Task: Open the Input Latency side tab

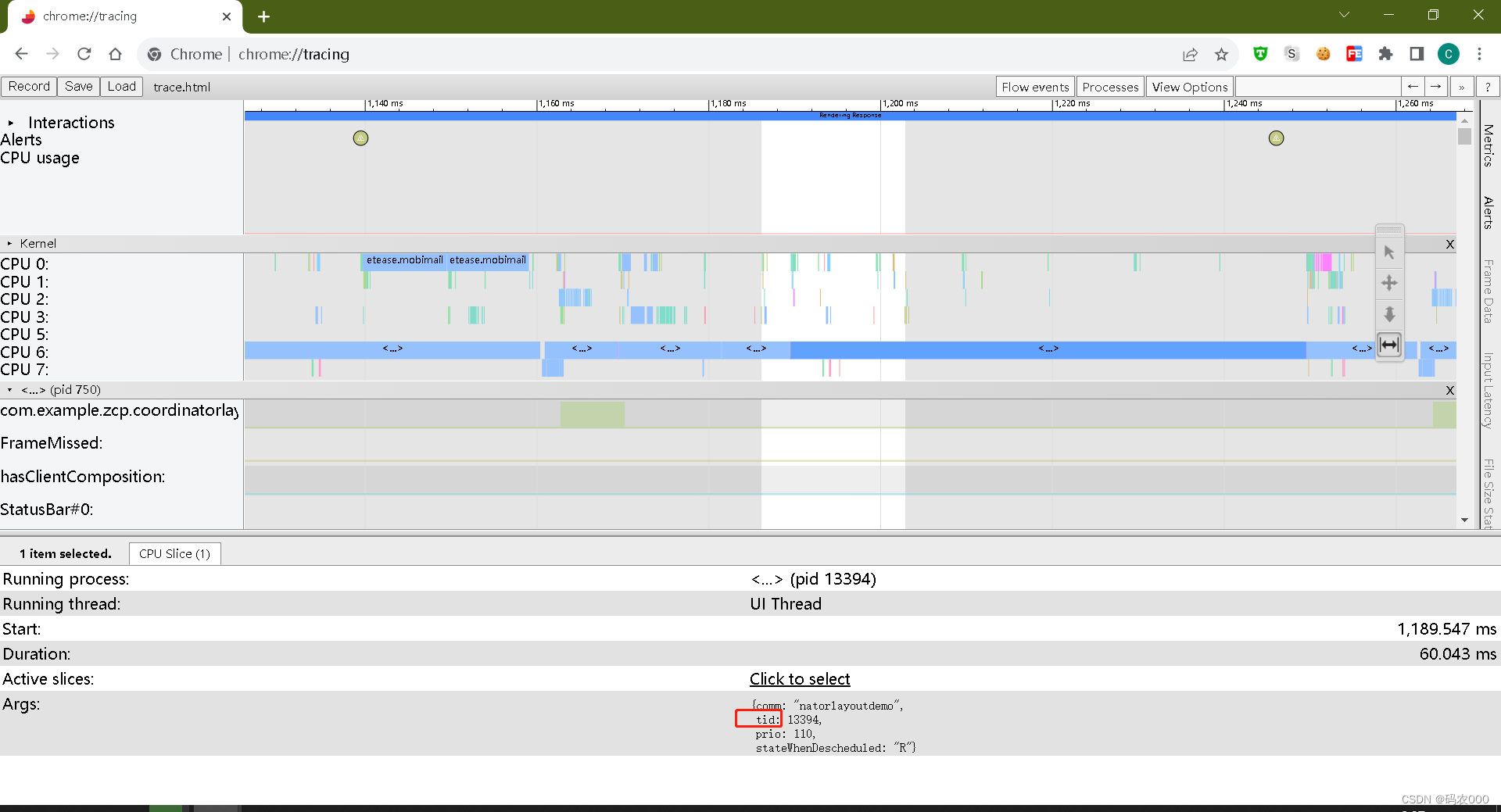Action: coord(1488,390)
